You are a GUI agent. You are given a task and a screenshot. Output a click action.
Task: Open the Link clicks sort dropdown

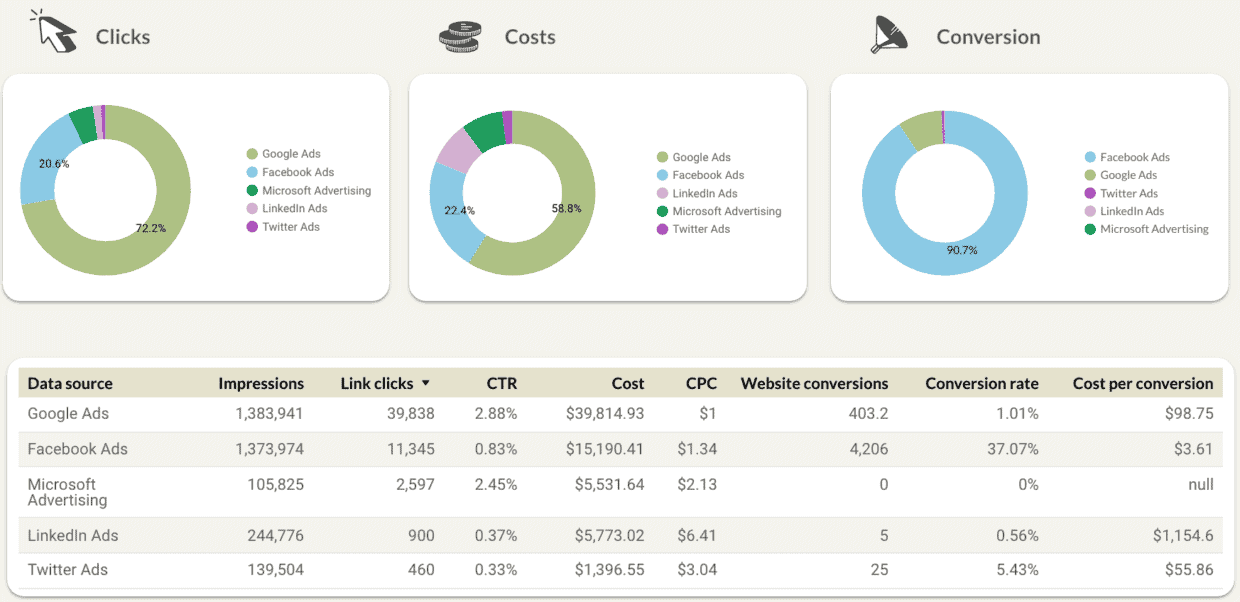point(424,383)
